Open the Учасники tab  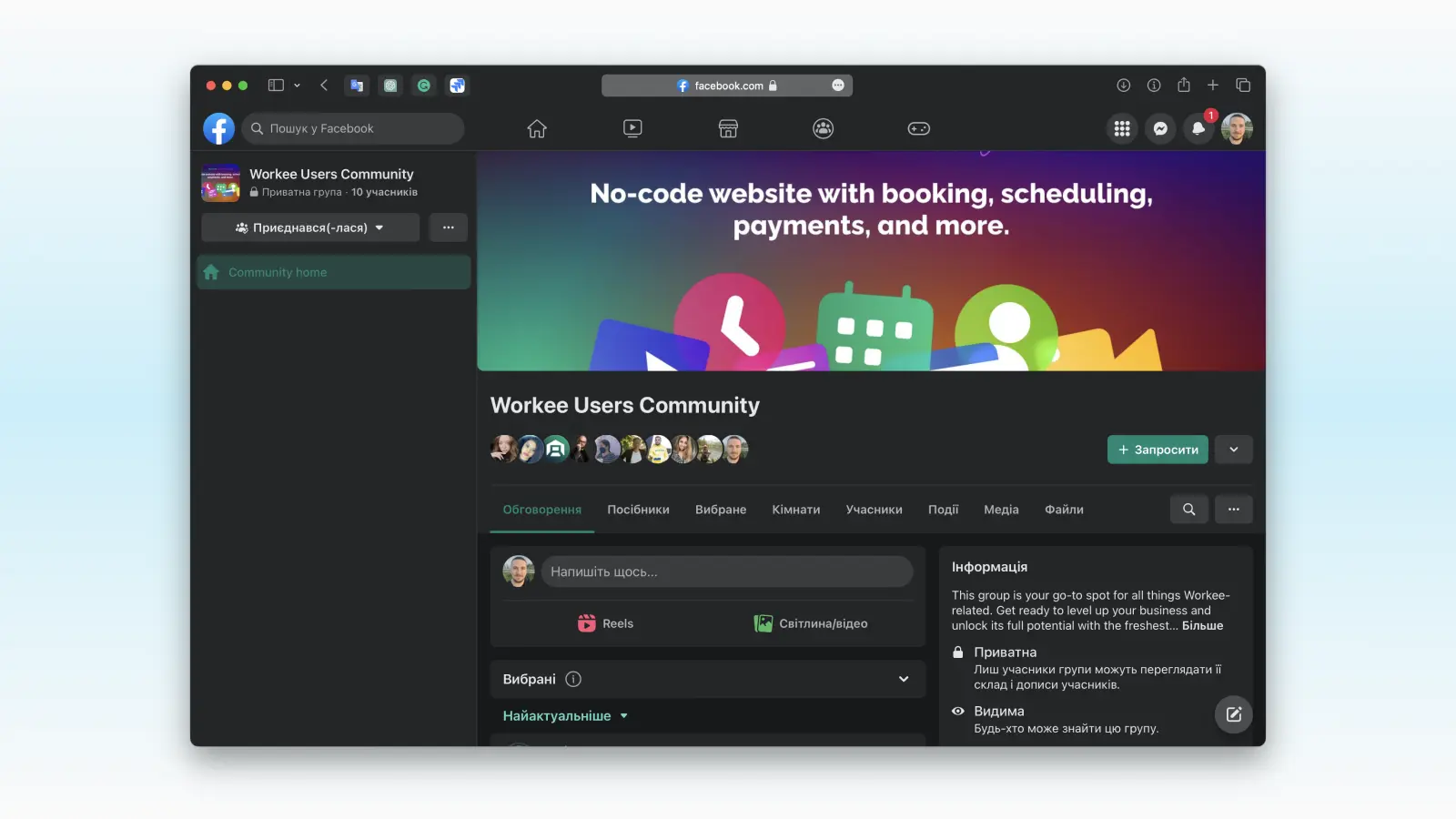coord(875,510)
